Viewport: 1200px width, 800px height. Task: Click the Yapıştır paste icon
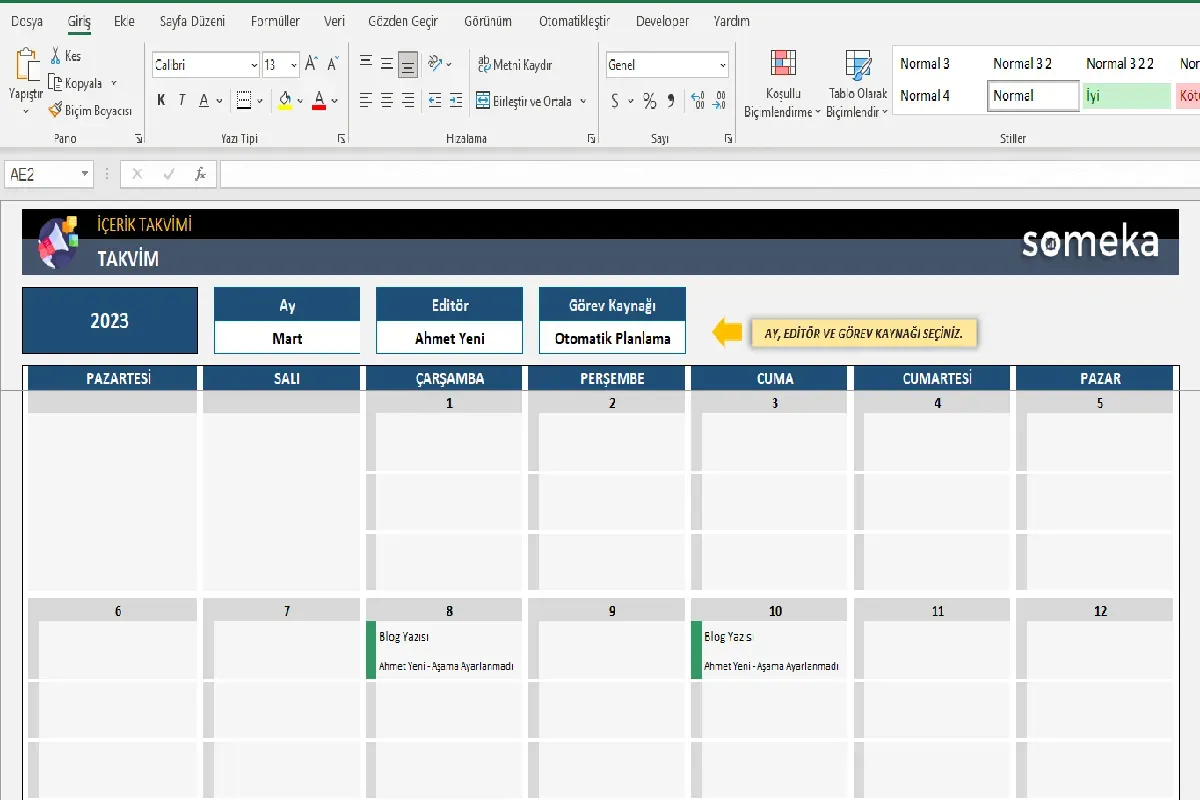tap(26, 66)
